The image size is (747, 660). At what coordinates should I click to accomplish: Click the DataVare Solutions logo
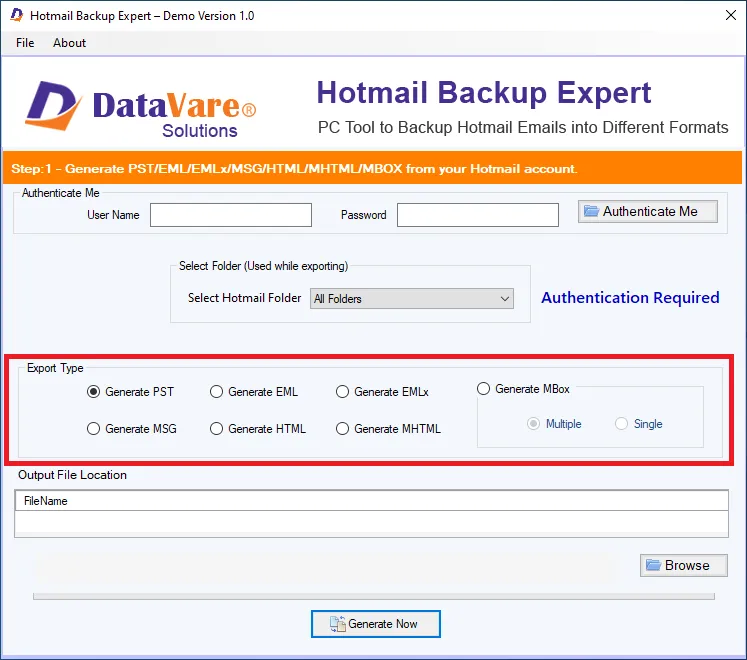click(x=141, y=110)
